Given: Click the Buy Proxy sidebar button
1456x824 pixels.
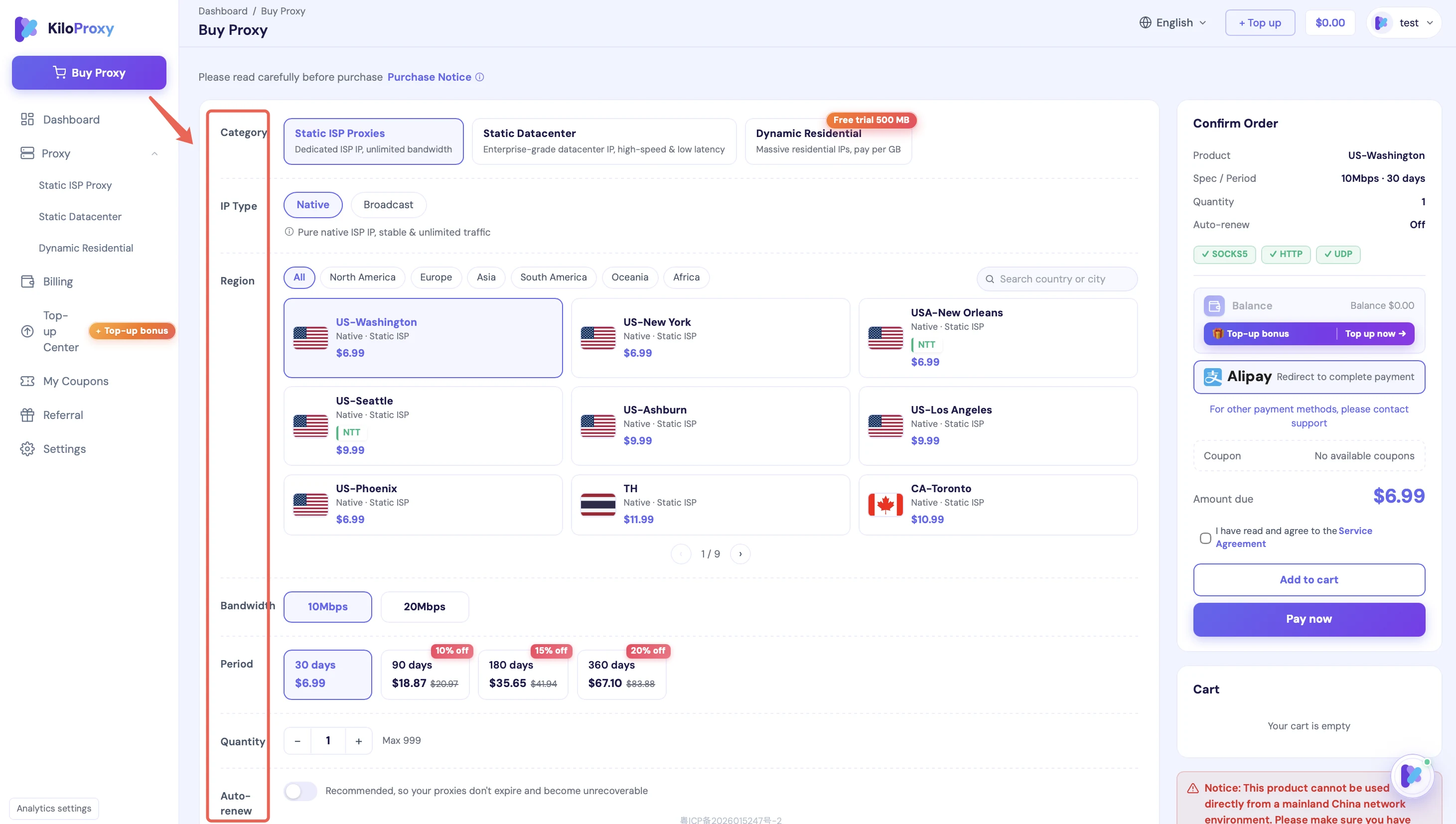Looking at the screenshot, I should click(x=89, y=72).
